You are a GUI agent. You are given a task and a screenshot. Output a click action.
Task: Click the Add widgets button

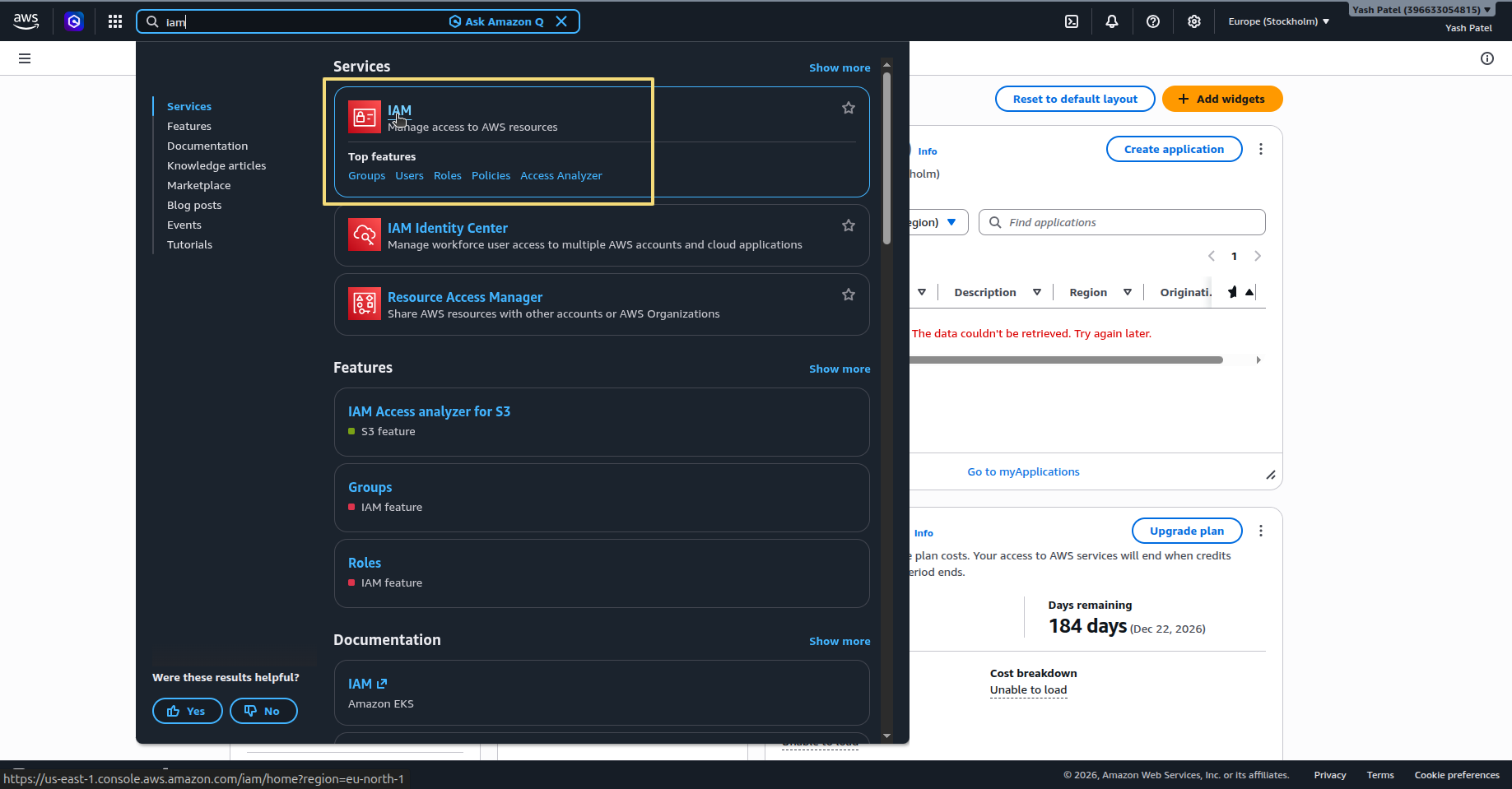1222,99
